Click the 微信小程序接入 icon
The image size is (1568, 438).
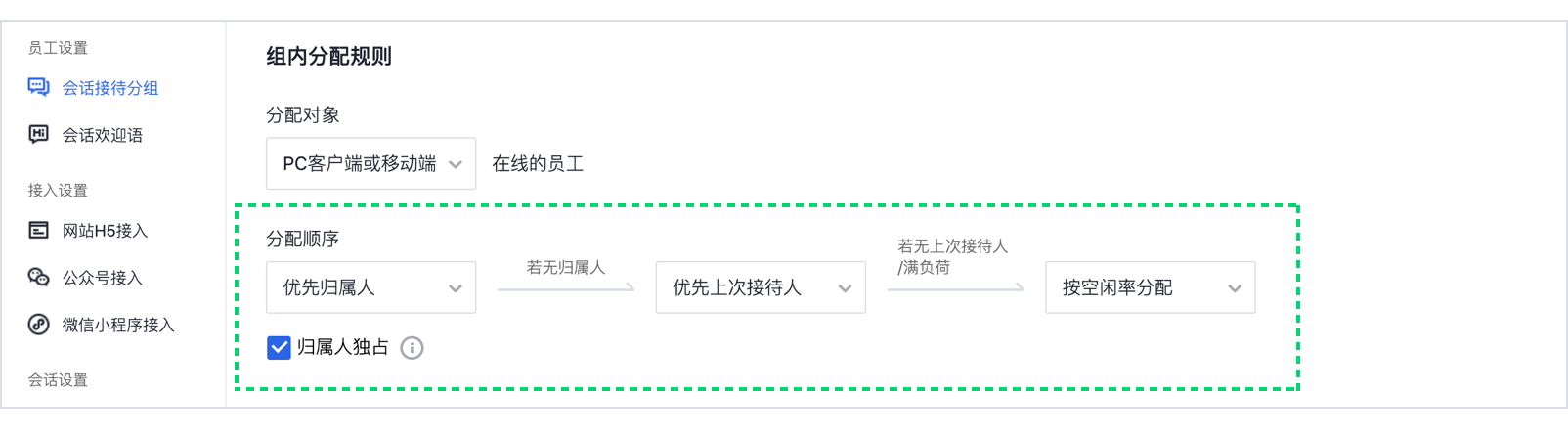[38, 324]
